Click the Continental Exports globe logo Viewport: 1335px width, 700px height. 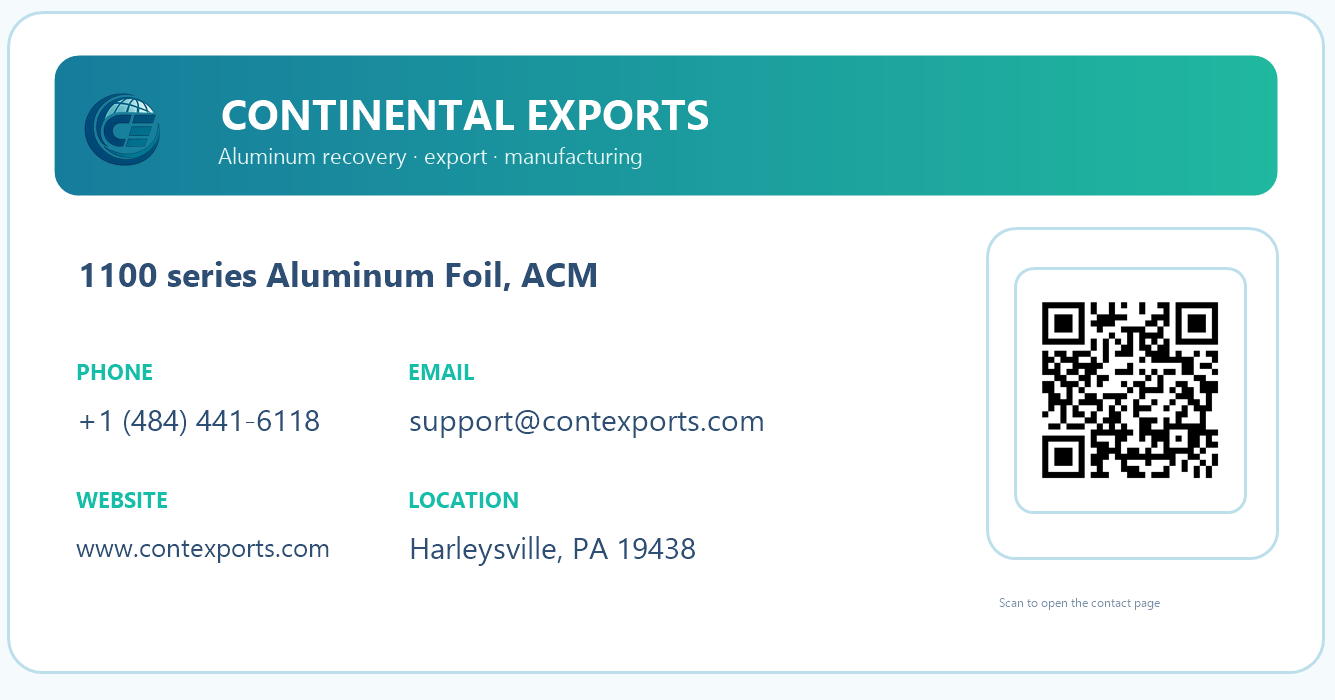click(122, 129)
